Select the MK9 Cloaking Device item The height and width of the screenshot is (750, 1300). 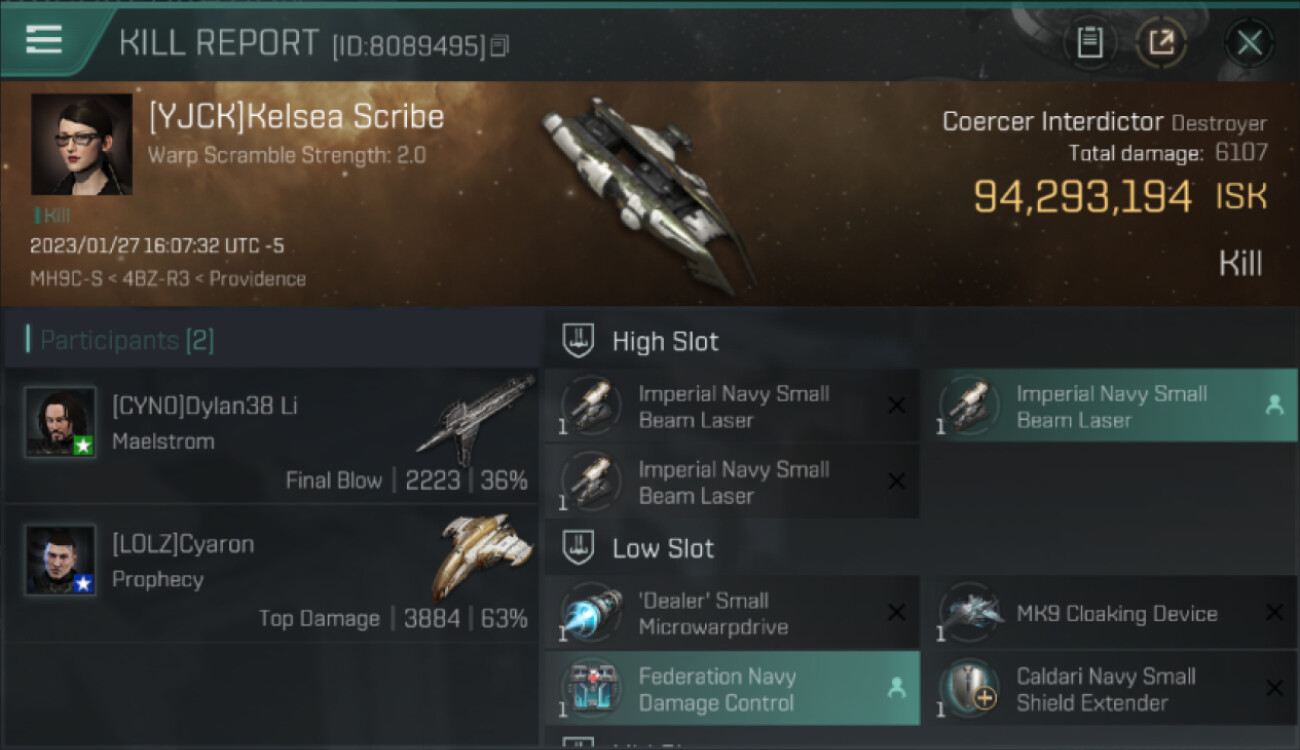click(1109, 614)
